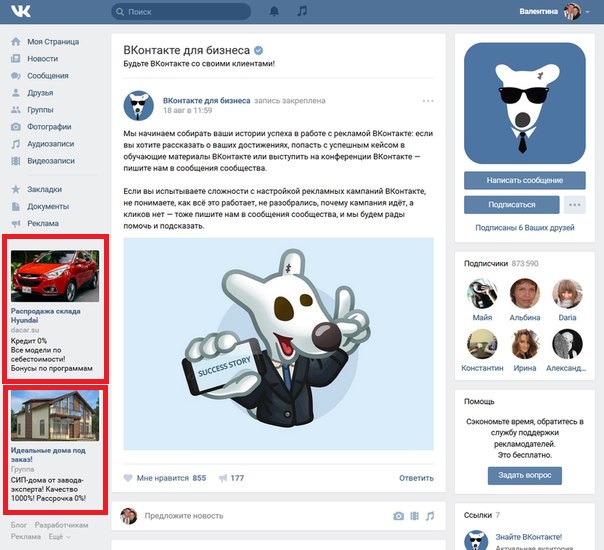Expand the Ещё footer dropdown

coord(59,537)
